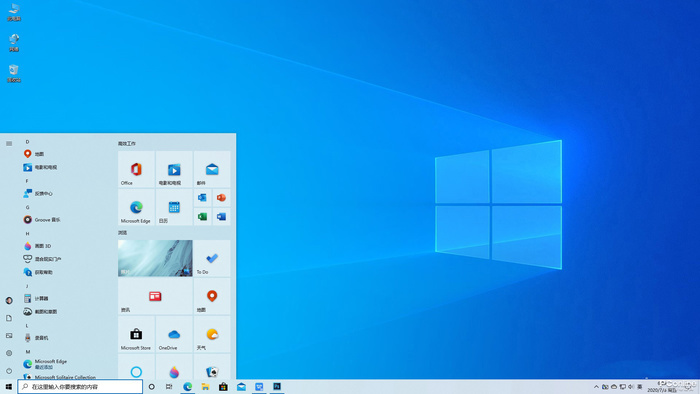Jump to letter H section header

coord(27,233)
